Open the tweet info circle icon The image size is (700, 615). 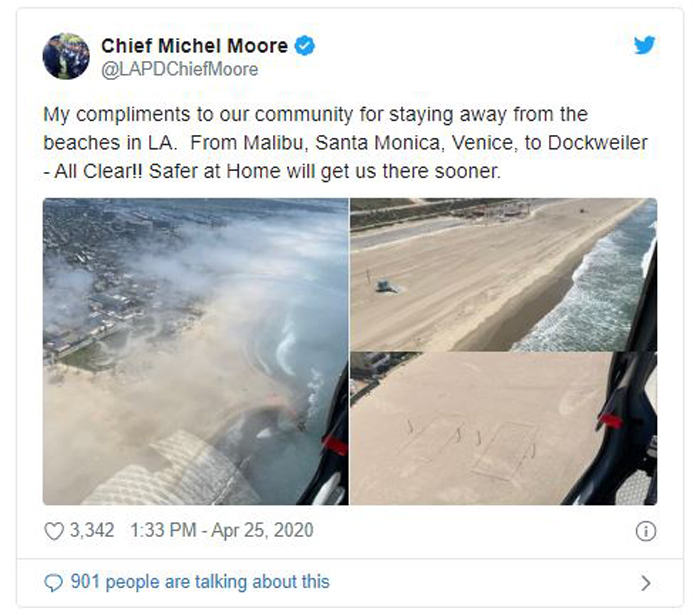(x=646, y=531)
